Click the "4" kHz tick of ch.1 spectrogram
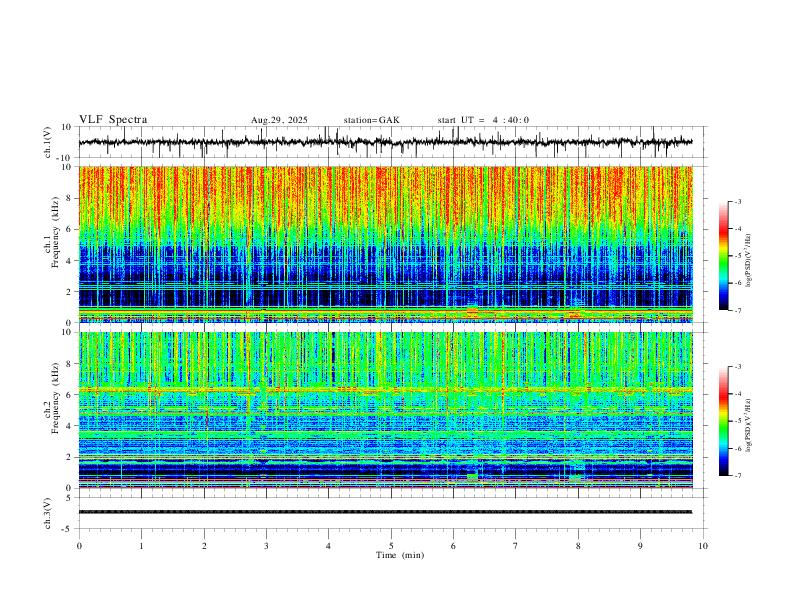Viewport: 792px width, 612px height. click(x=69, y=261)
